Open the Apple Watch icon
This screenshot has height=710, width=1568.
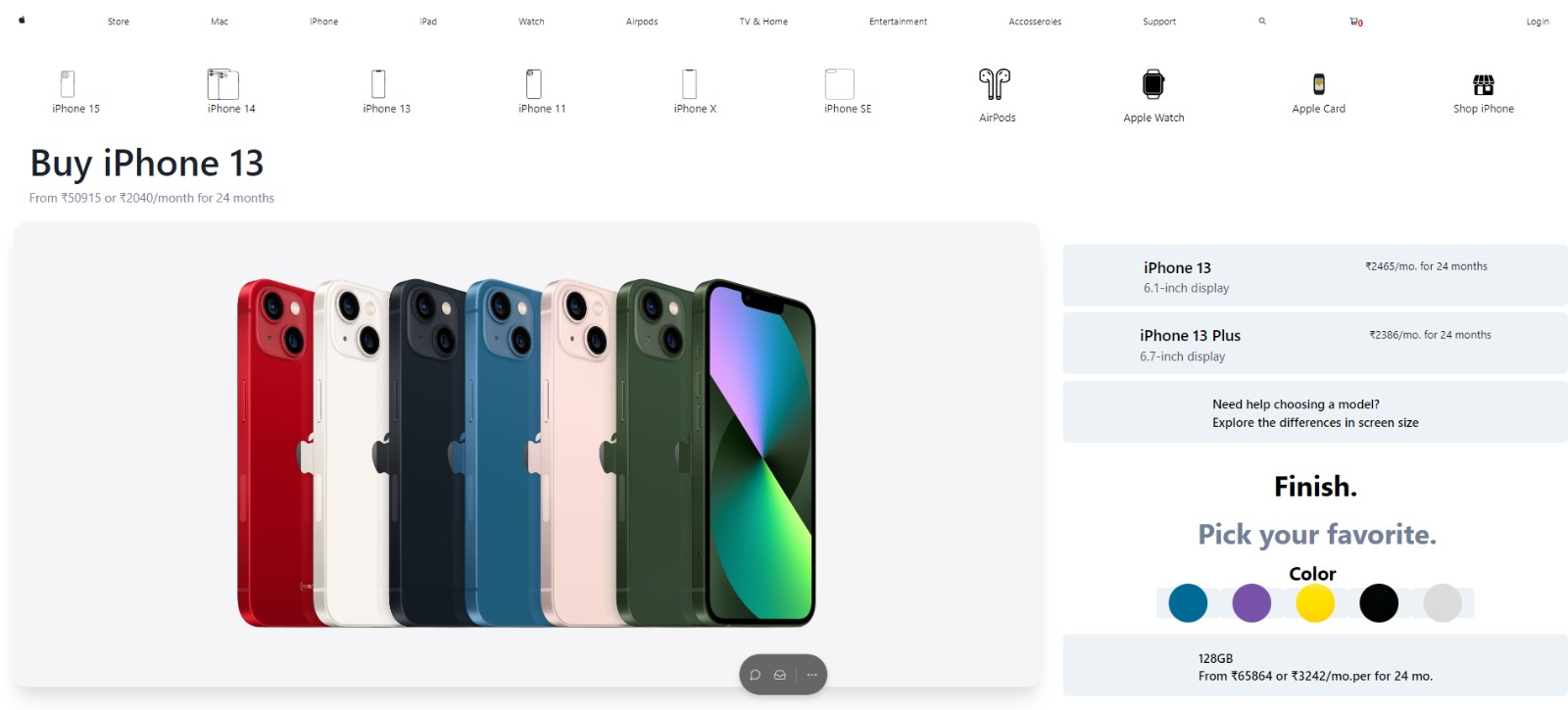point(1153,84)
